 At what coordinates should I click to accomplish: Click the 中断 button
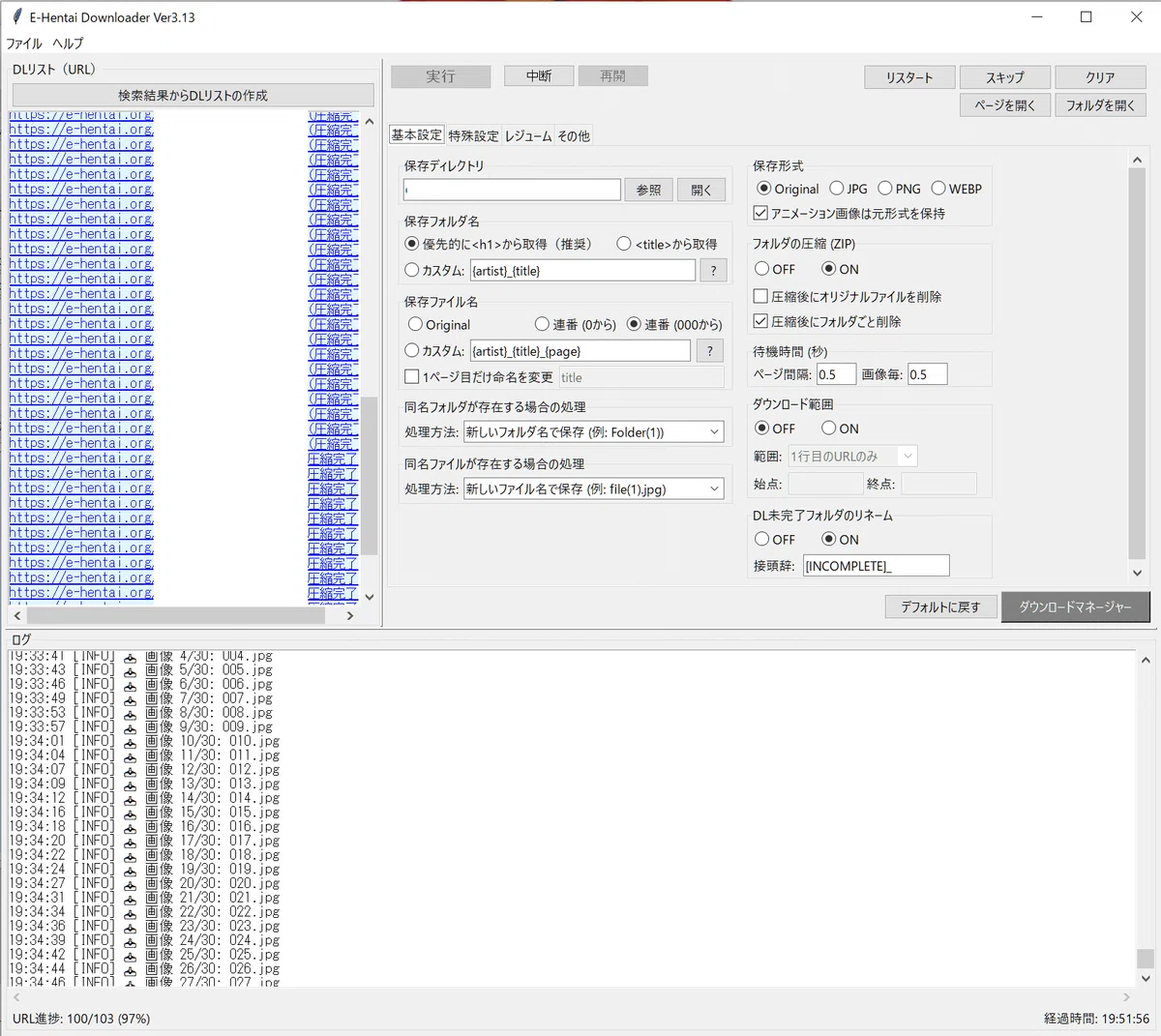[x=539, y=75]
